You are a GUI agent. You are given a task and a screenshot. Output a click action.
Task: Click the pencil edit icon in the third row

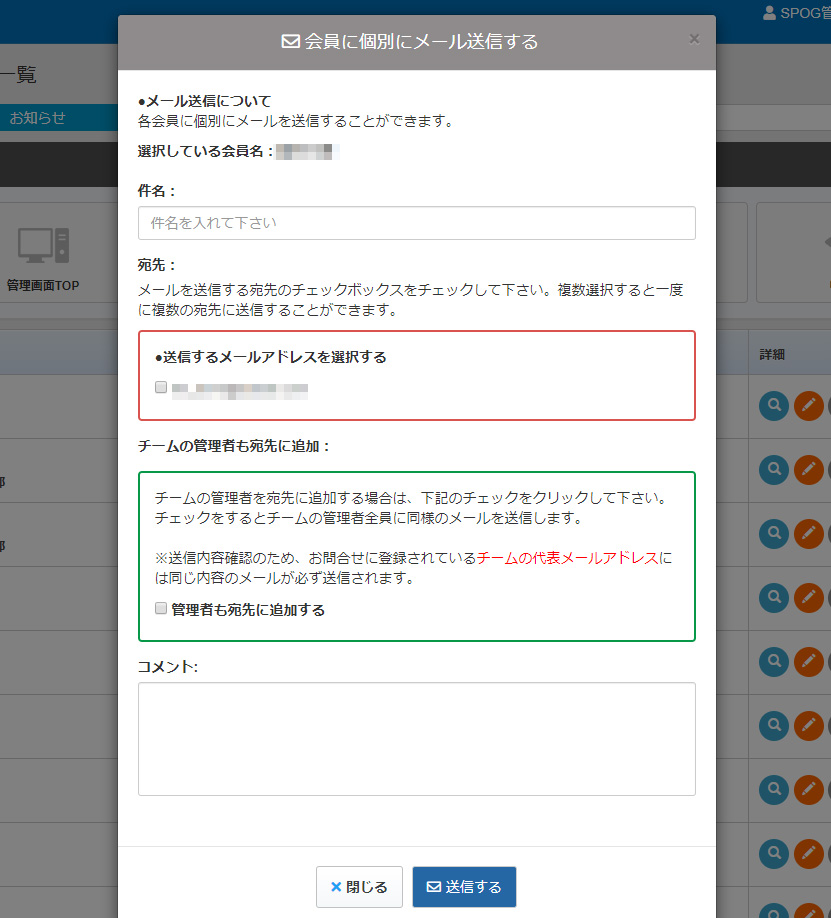click(x=808, y=533)
